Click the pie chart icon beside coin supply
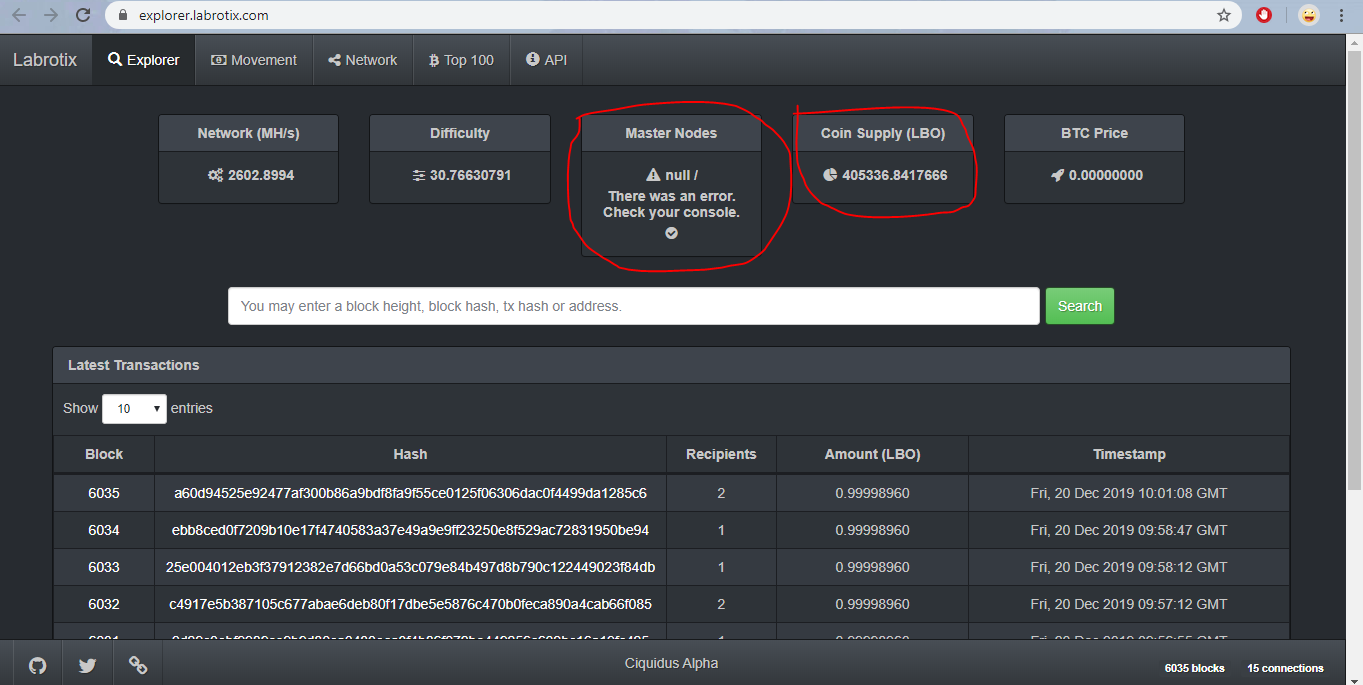Viewport: 1363px width, 685px height. [830, 175]
